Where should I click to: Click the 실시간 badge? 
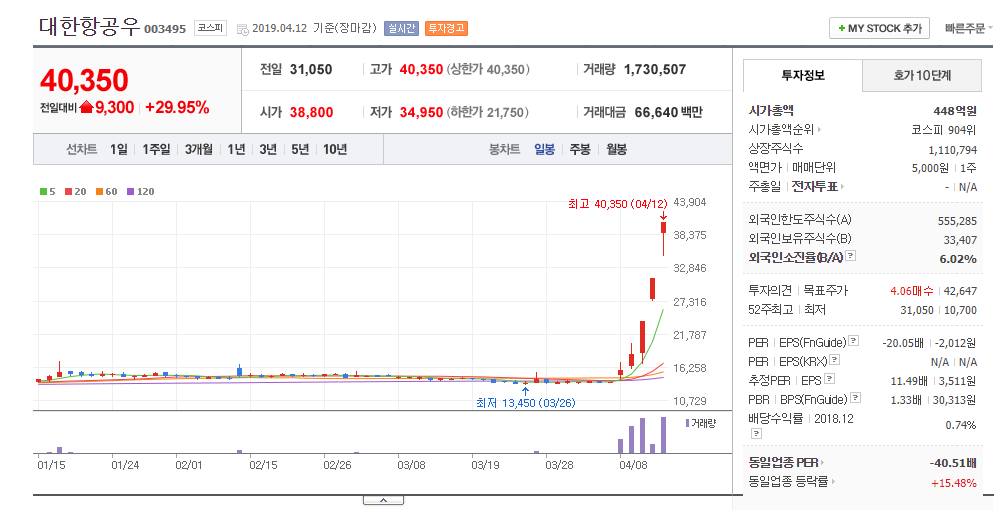[x=401, y=28]
